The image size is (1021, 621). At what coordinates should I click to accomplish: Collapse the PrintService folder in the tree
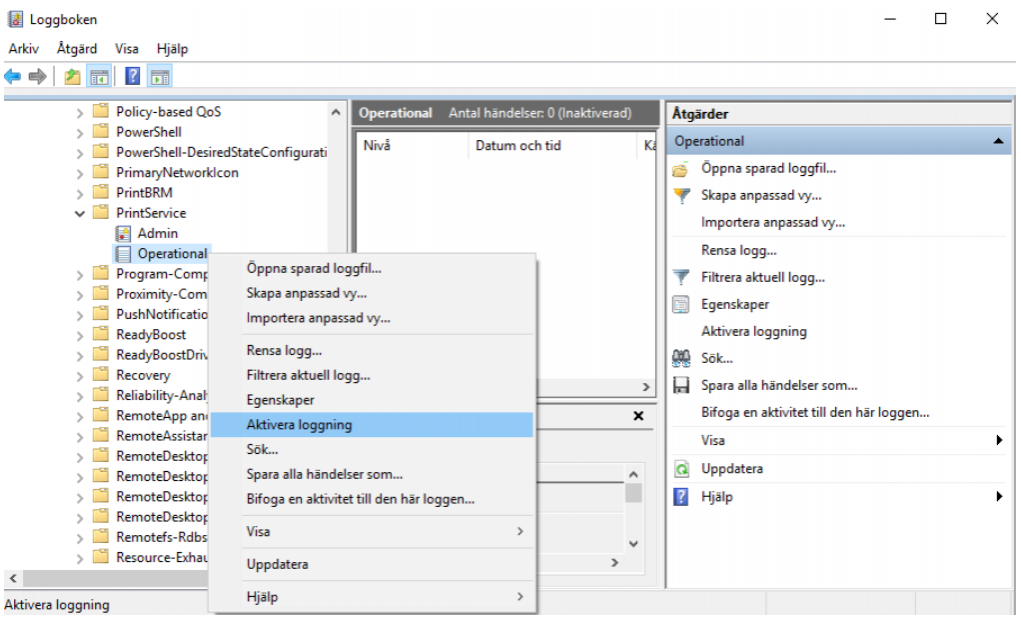[80, 213]
